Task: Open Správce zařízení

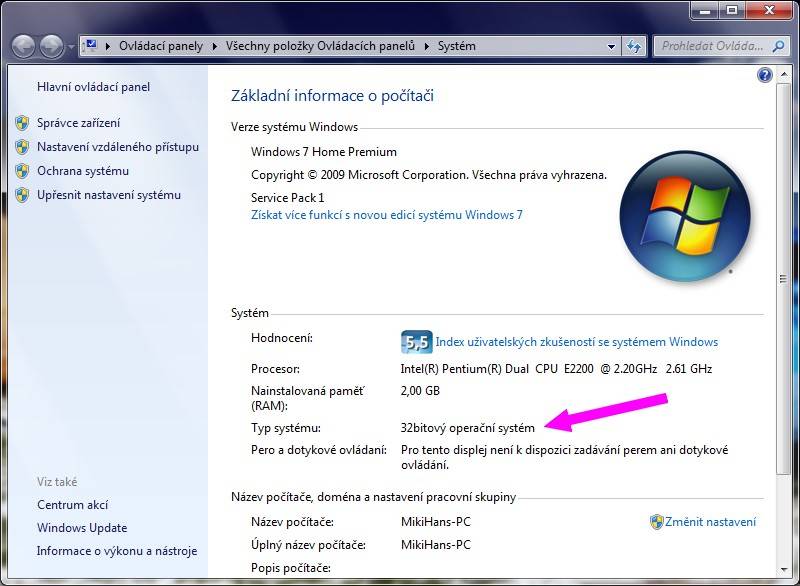Action: [79, 123]
